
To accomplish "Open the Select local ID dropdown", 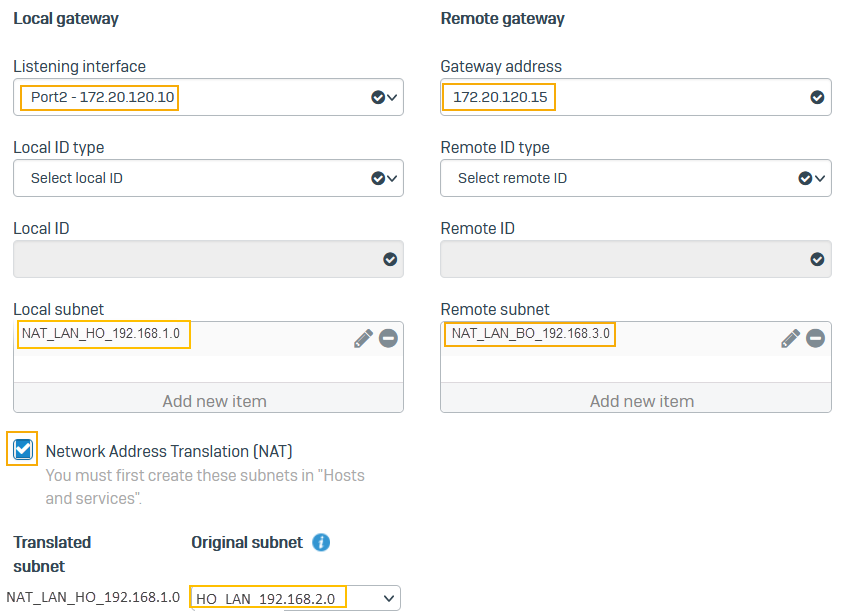I will (x=391, y=178).
